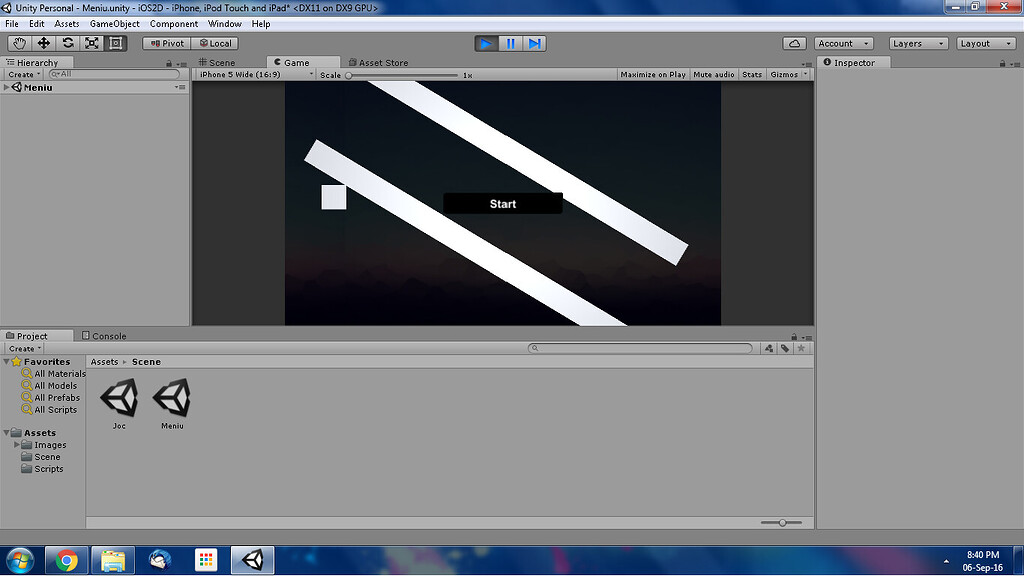Open the iPhone 5 Wide aspect dropdown

[253, 73]
